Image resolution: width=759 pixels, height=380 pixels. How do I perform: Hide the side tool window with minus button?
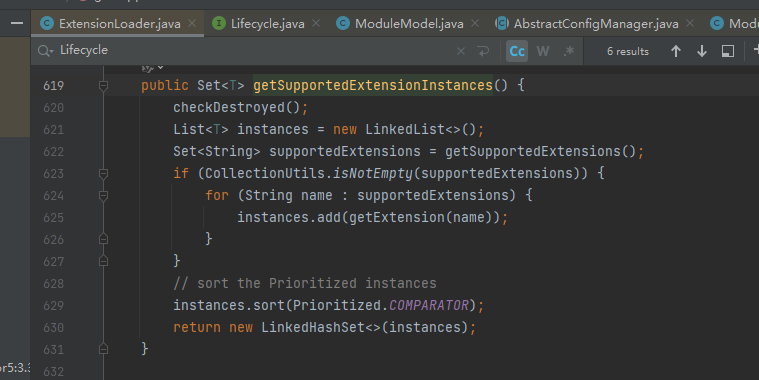[x=17, y=23]
